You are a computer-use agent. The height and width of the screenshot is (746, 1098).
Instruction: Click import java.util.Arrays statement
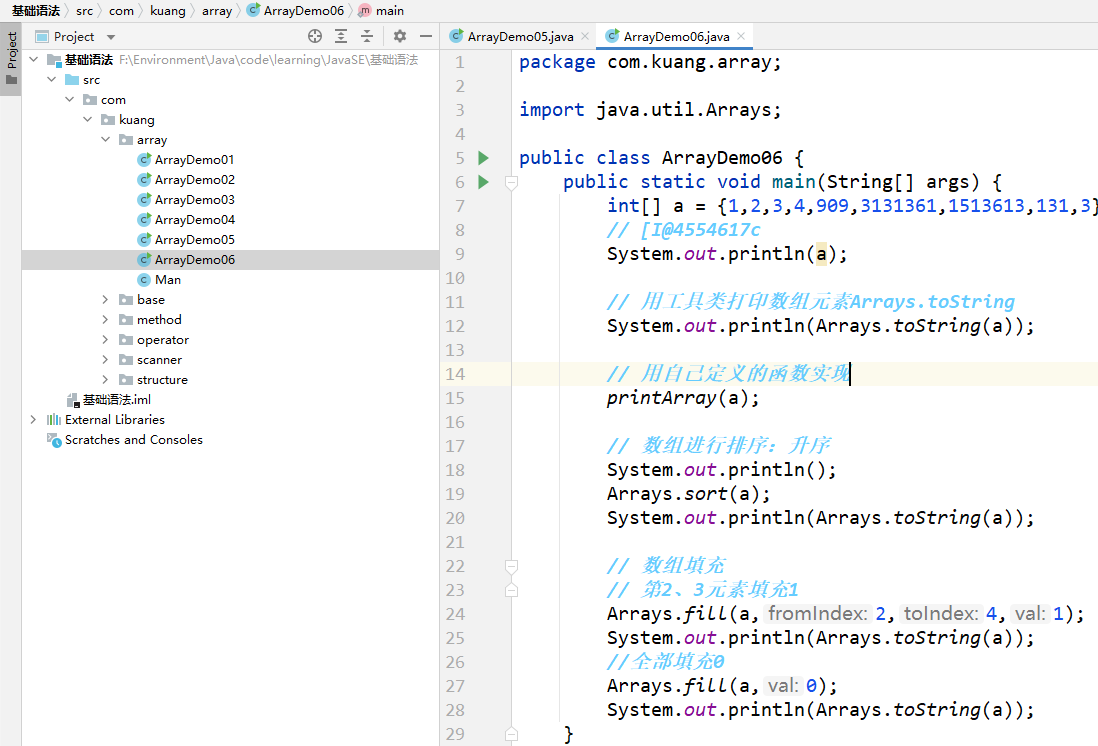point(650,110)
